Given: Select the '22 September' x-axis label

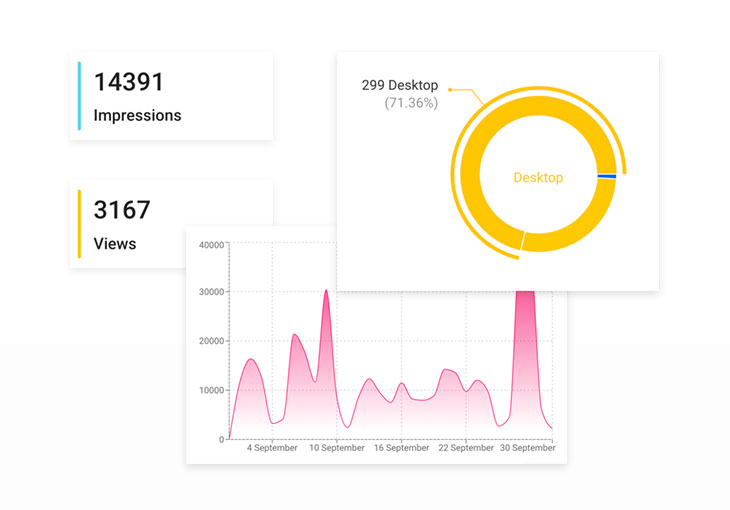Looking at the screenshot, I should coord(466,449).
